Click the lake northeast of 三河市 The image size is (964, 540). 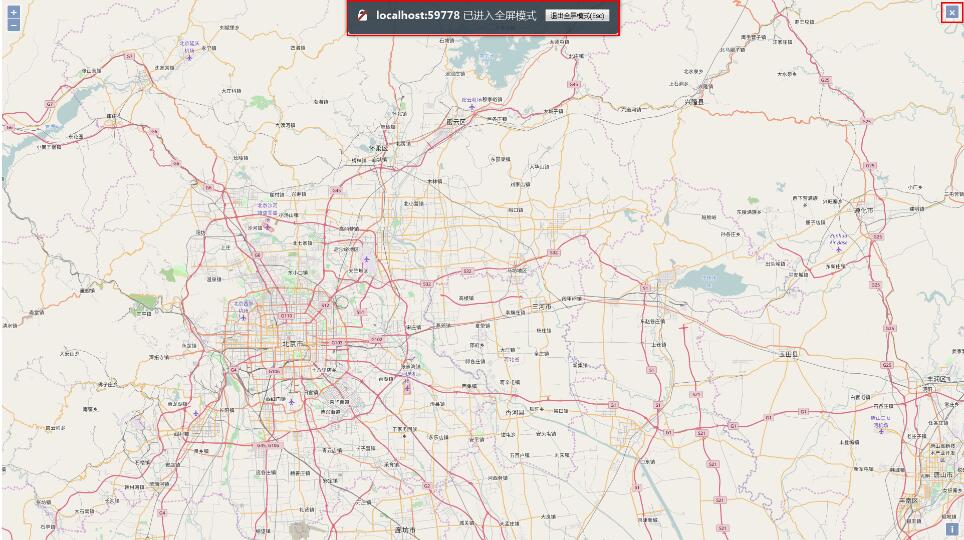[x=710, y=280]
